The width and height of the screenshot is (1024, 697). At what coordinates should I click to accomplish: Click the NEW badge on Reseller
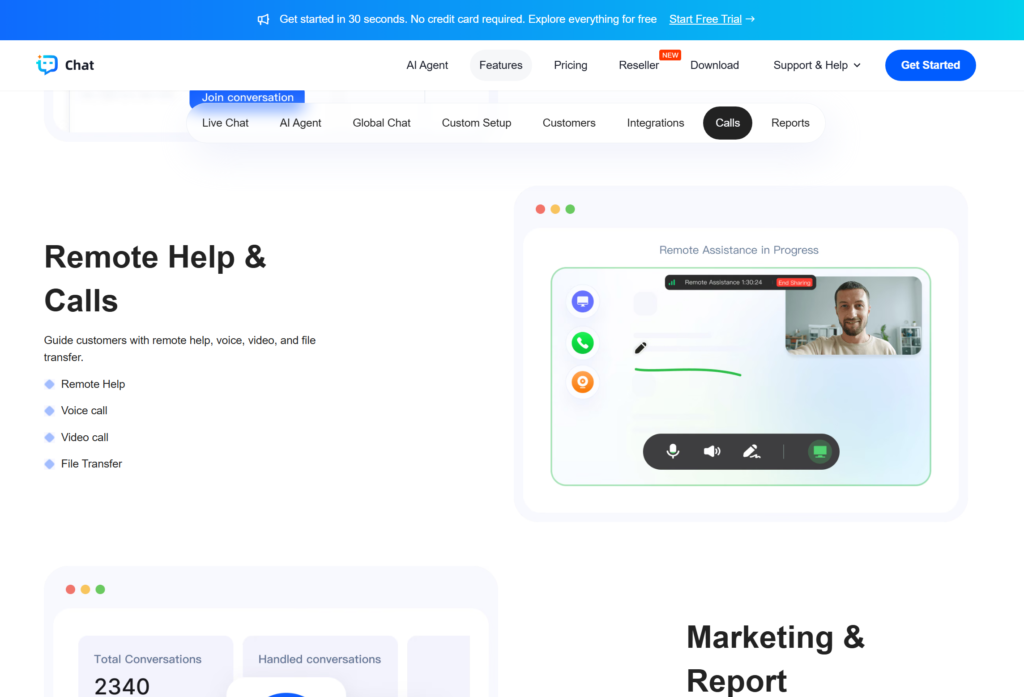[670, 55]
